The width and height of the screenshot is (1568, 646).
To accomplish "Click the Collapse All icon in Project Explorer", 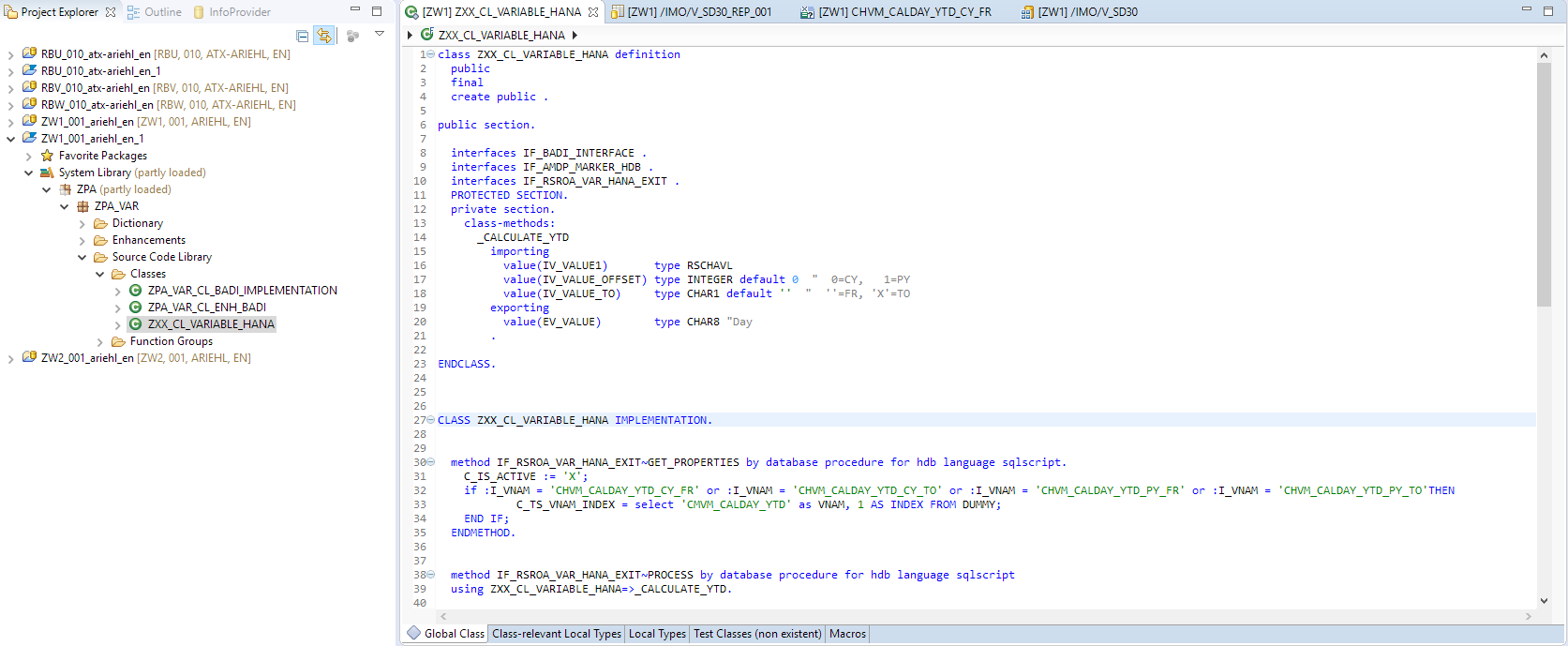I will click(302, 36).
